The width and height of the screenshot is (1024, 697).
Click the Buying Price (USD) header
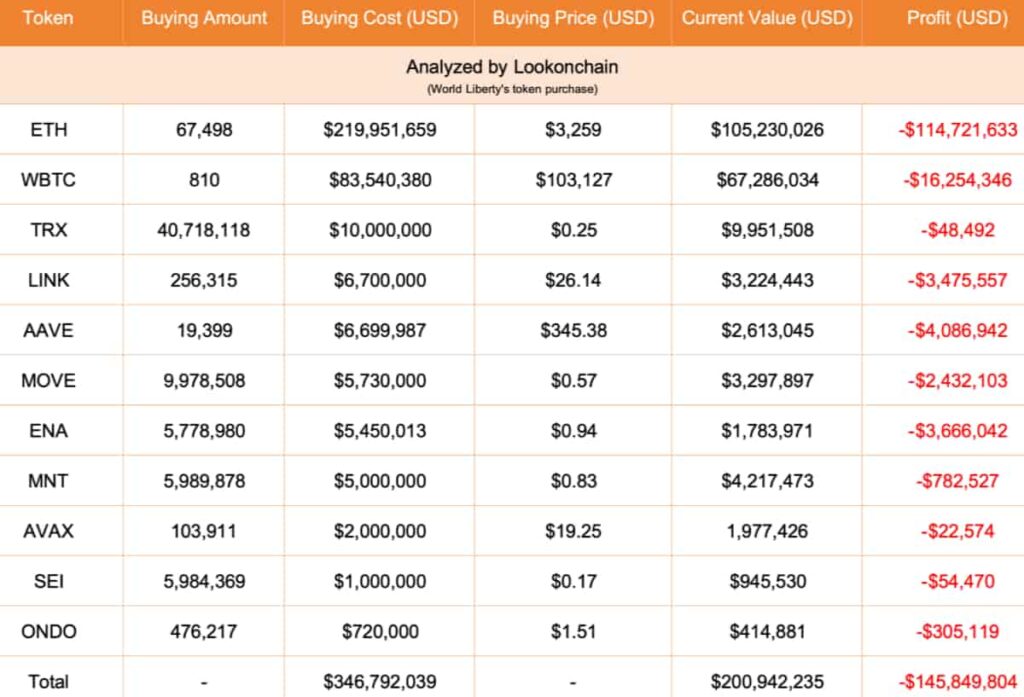click(573, 18)
